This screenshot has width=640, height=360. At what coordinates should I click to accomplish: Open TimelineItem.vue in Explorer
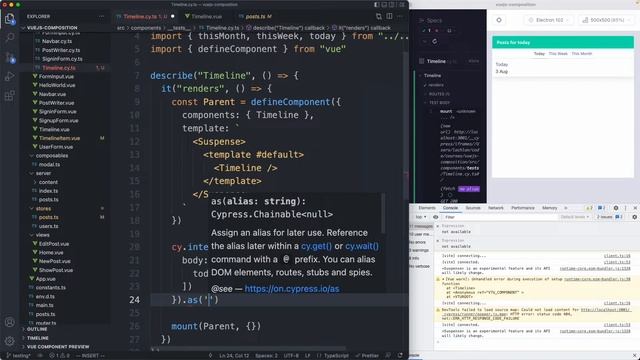pyautogui.click(x=59, y=138)
